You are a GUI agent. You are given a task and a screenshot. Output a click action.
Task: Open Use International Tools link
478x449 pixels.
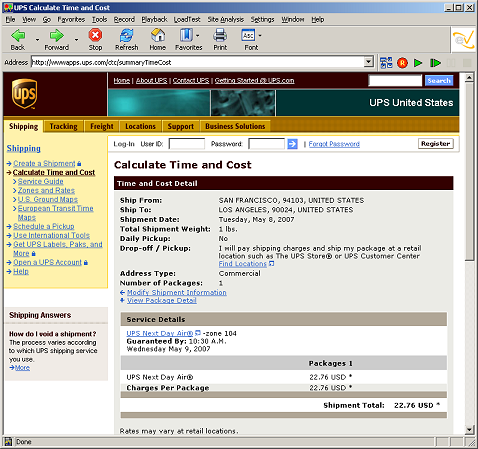pos(51,235)
